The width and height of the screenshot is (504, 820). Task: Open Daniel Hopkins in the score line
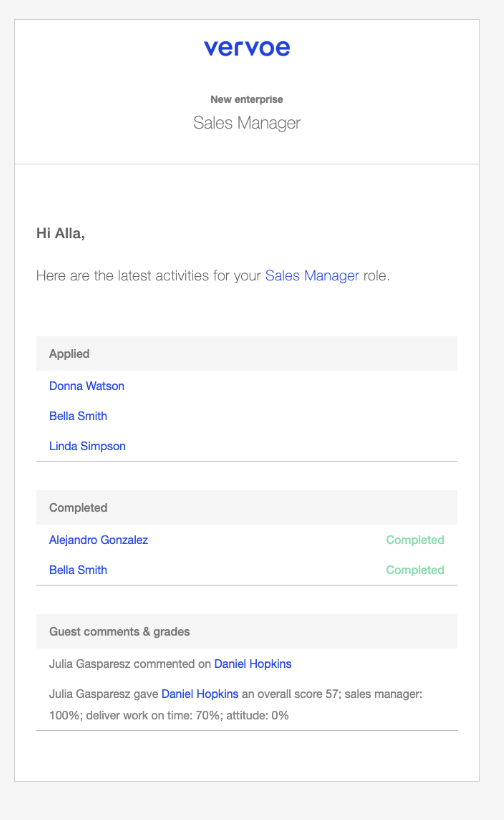click(200, 694)
